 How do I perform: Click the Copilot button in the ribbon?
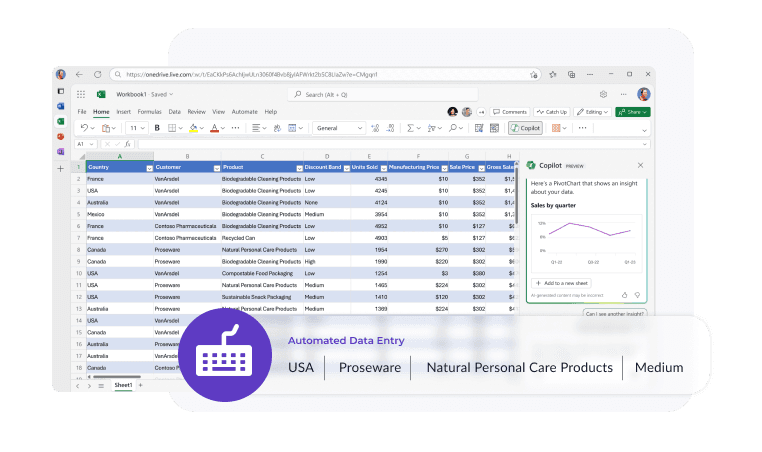click(x=525, y=128)
